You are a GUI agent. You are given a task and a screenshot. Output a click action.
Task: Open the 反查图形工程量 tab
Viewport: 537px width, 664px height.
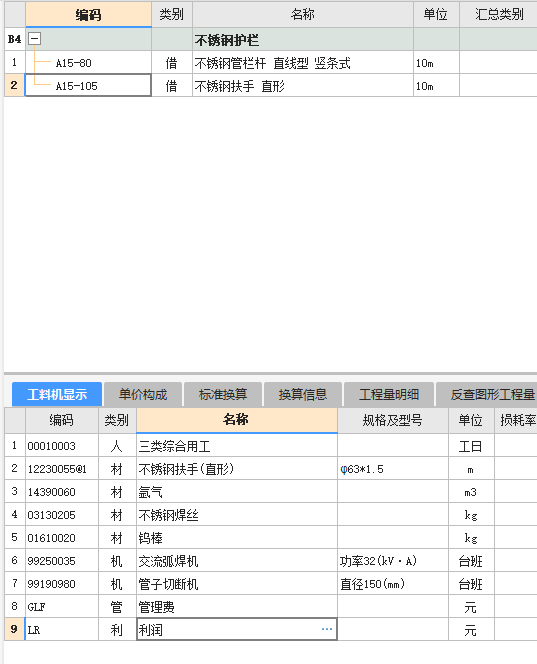coord(487,395)
